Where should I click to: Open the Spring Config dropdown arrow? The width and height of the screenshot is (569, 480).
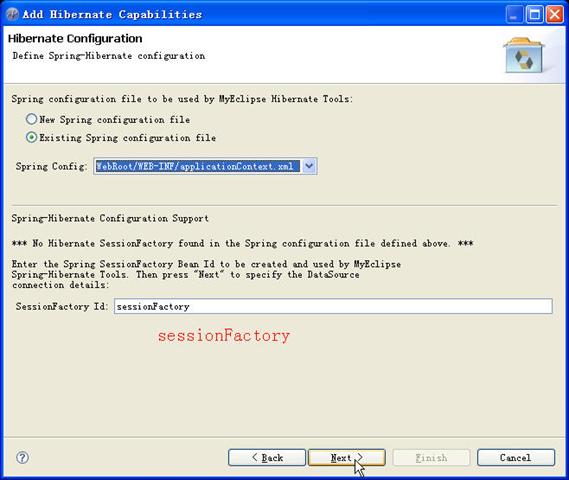(x=309, y=166)
